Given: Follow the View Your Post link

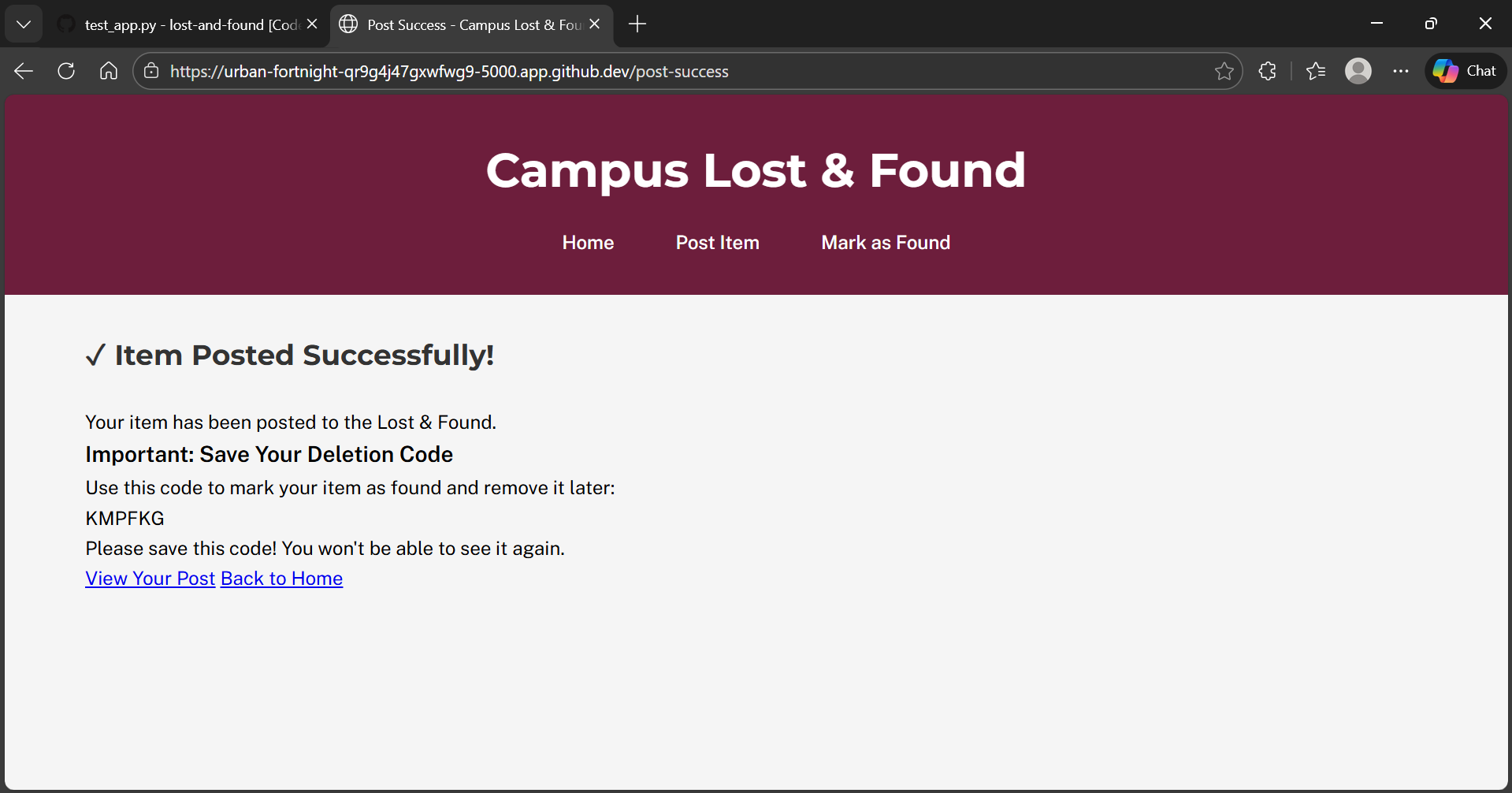Looking at the screenshot, I should pyautogui.click(x=150, y=579).
